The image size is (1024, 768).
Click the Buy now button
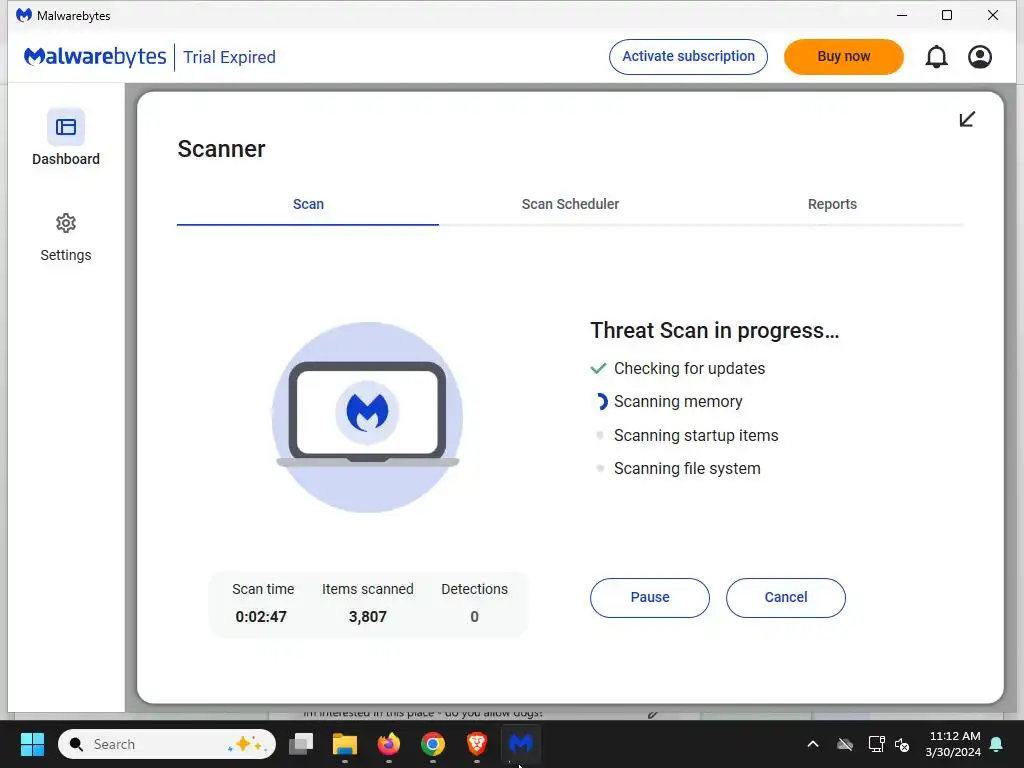pos(844,57)
